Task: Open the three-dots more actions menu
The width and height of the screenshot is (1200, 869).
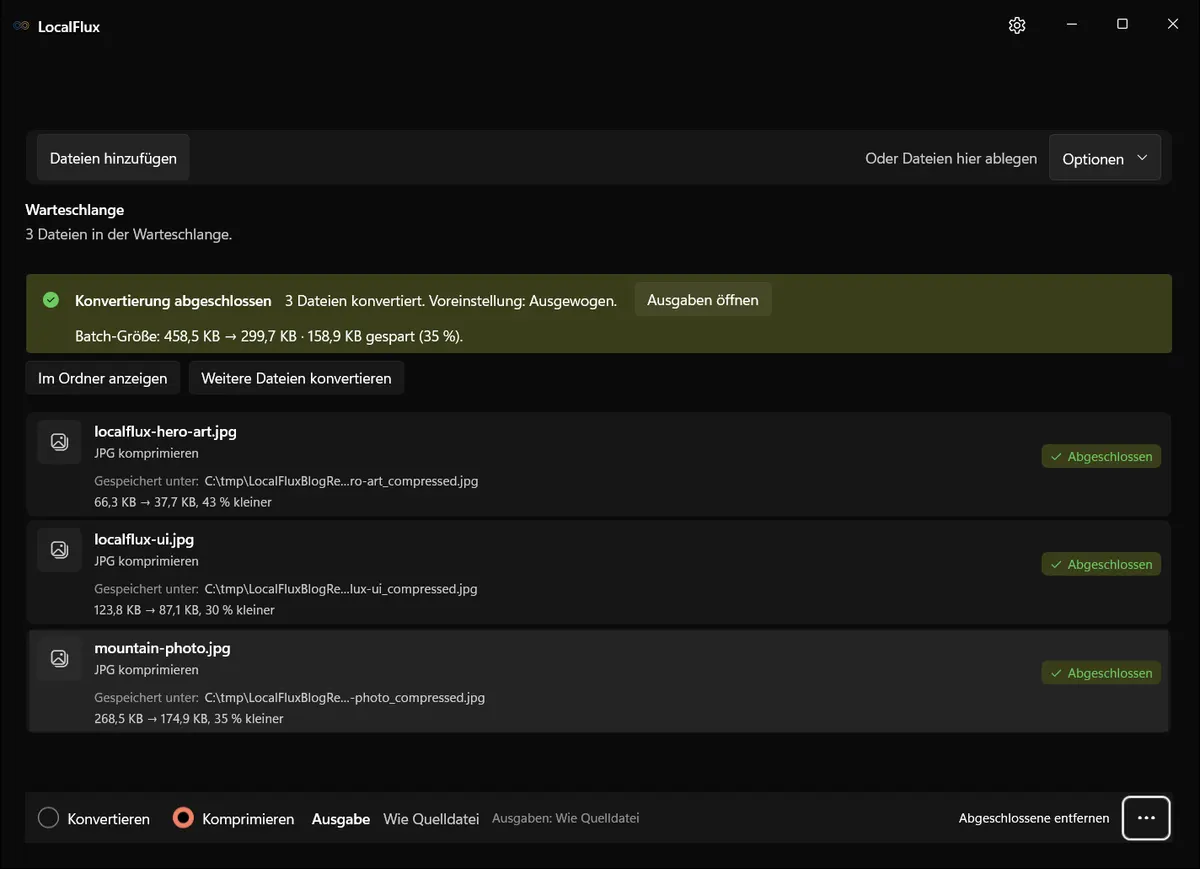Action: click(1146, 818)
